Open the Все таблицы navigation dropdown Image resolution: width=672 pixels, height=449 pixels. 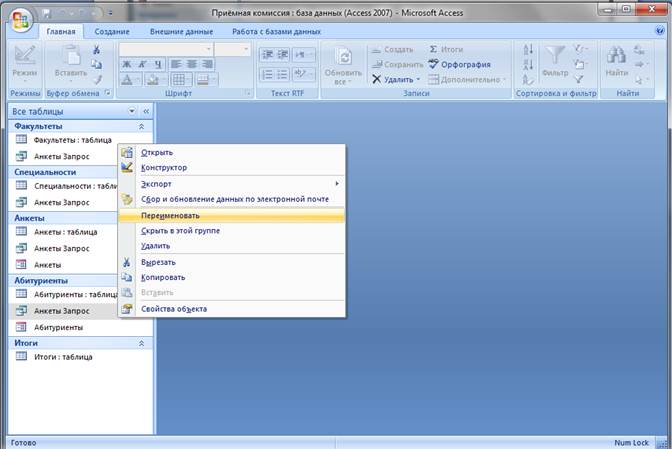click(132, 111)
